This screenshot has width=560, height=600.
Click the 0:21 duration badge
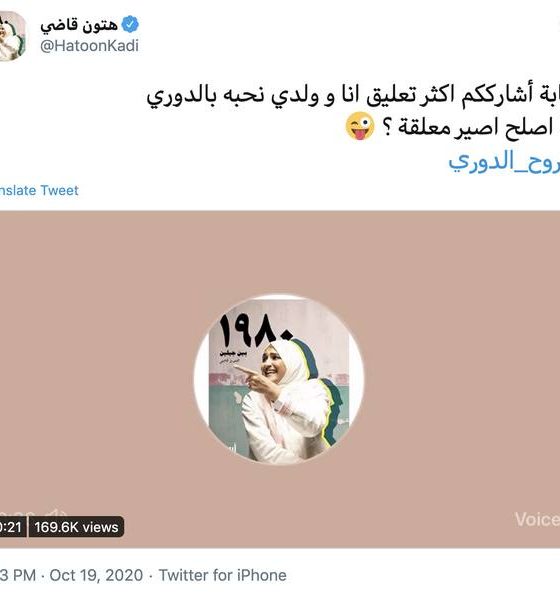(11, 527)
